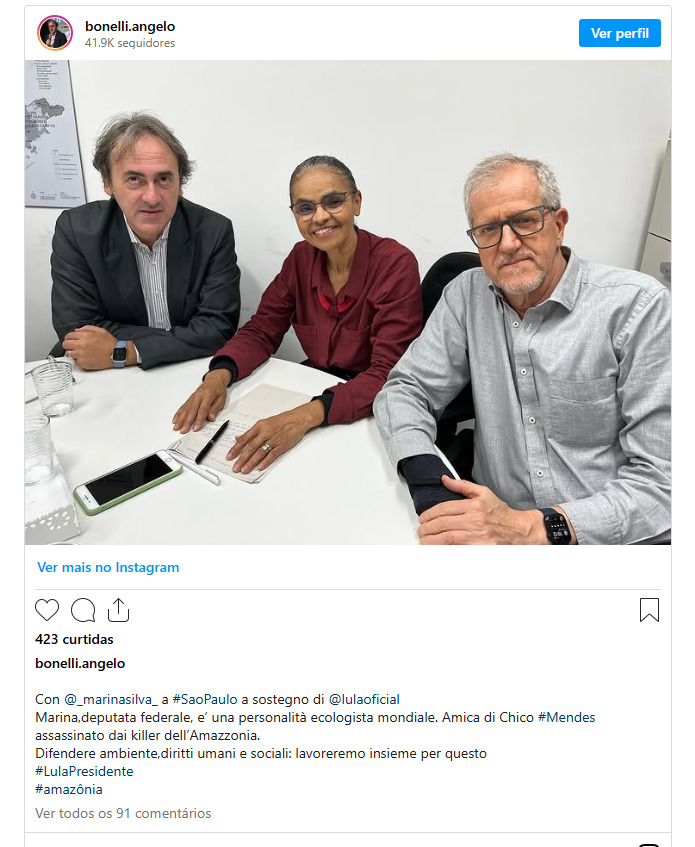The height and width of the screenshot is (847, 695).
Task: Open the bonelli.angelo username in header
Action: (x=130, y=26)
